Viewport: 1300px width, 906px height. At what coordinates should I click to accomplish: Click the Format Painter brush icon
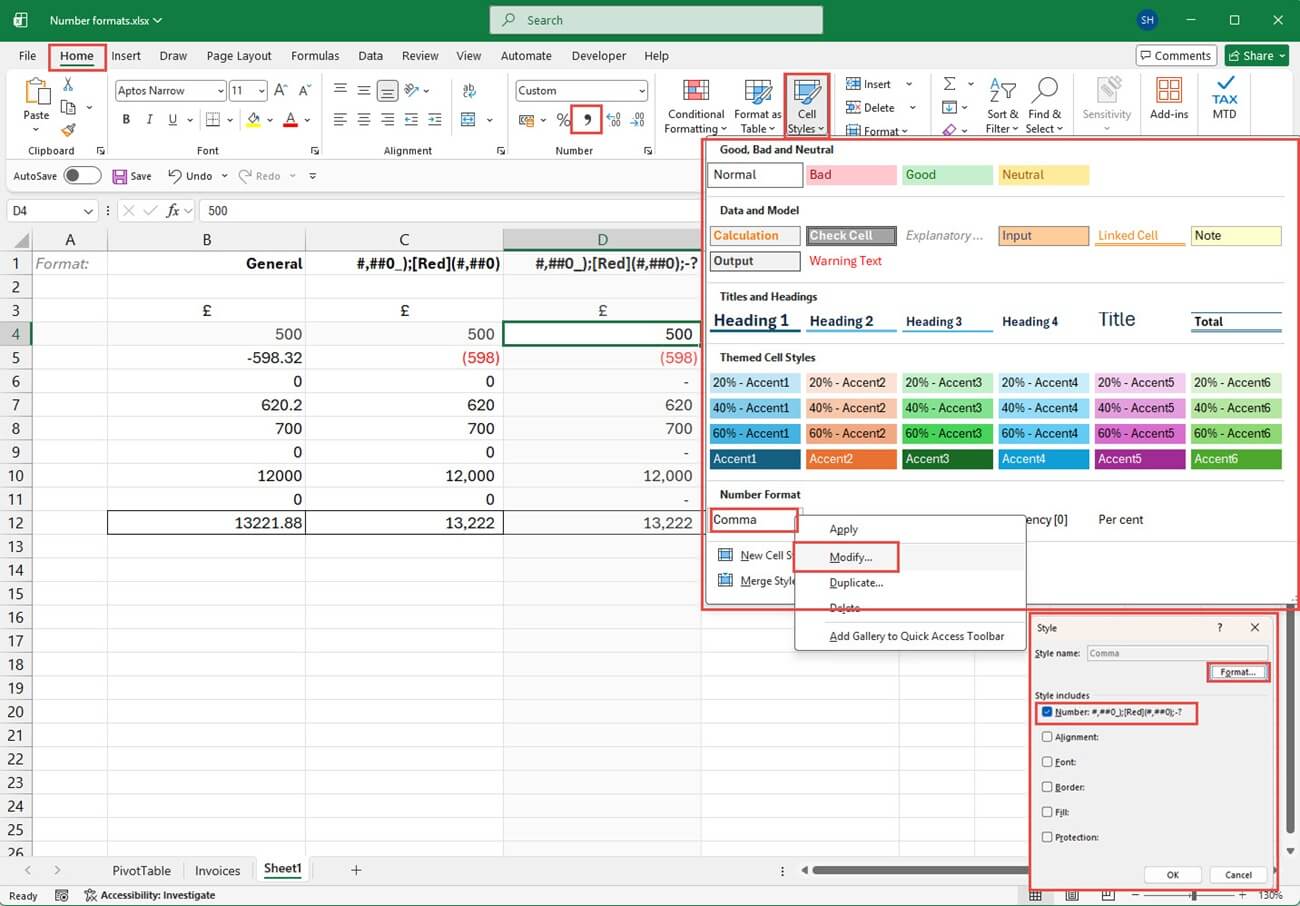coord(68,130)
